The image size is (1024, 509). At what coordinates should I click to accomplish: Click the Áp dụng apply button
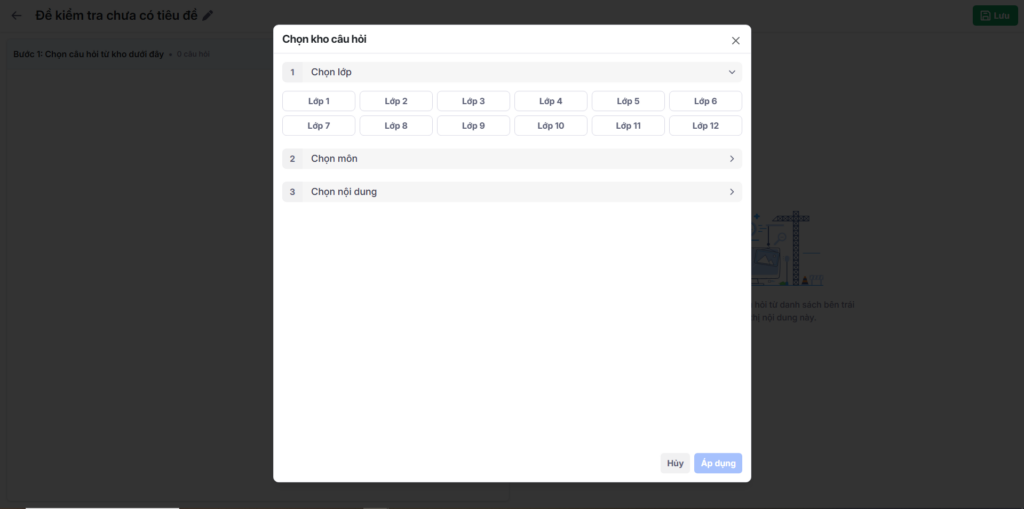pos(718,463)
